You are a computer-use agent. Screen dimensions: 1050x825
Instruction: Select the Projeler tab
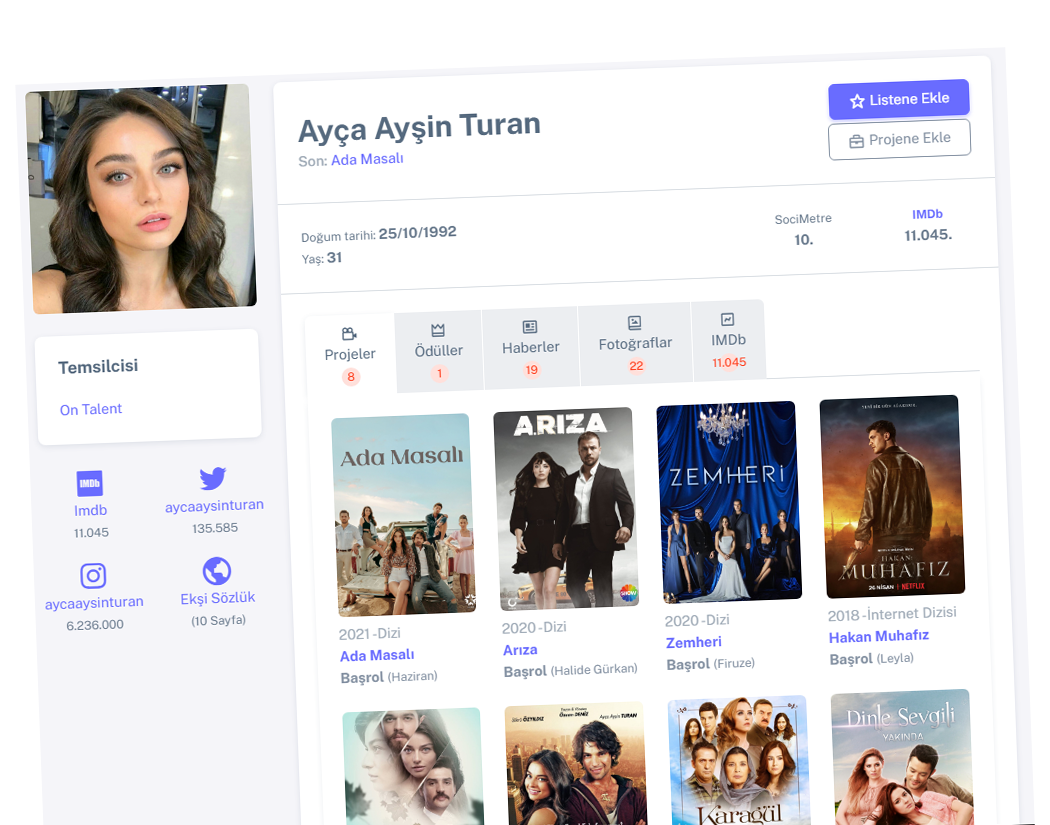point(350,353)
